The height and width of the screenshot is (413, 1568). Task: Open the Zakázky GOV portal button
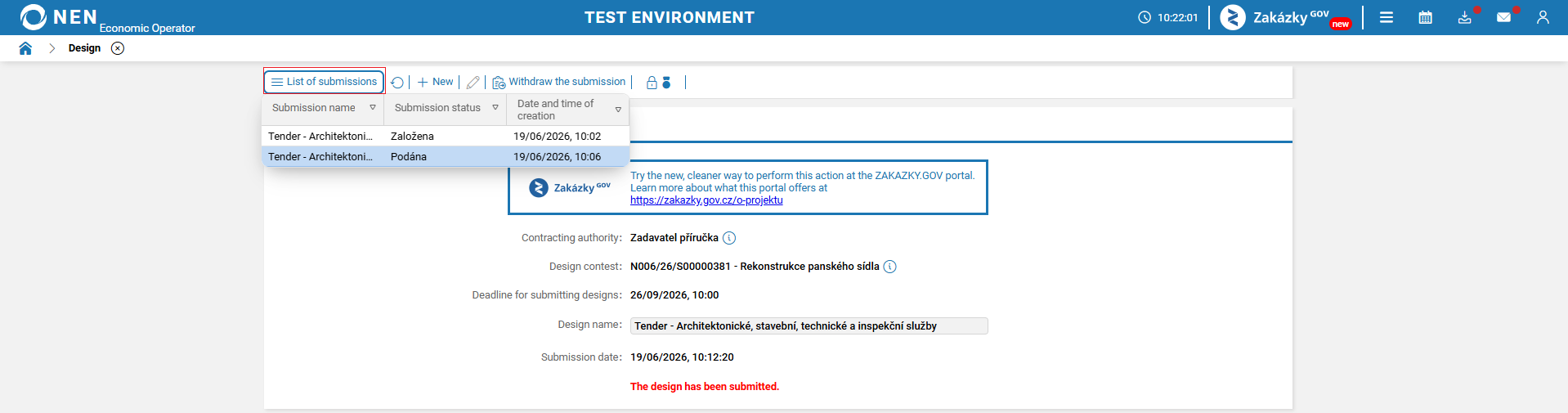[x=1284, y=17]
